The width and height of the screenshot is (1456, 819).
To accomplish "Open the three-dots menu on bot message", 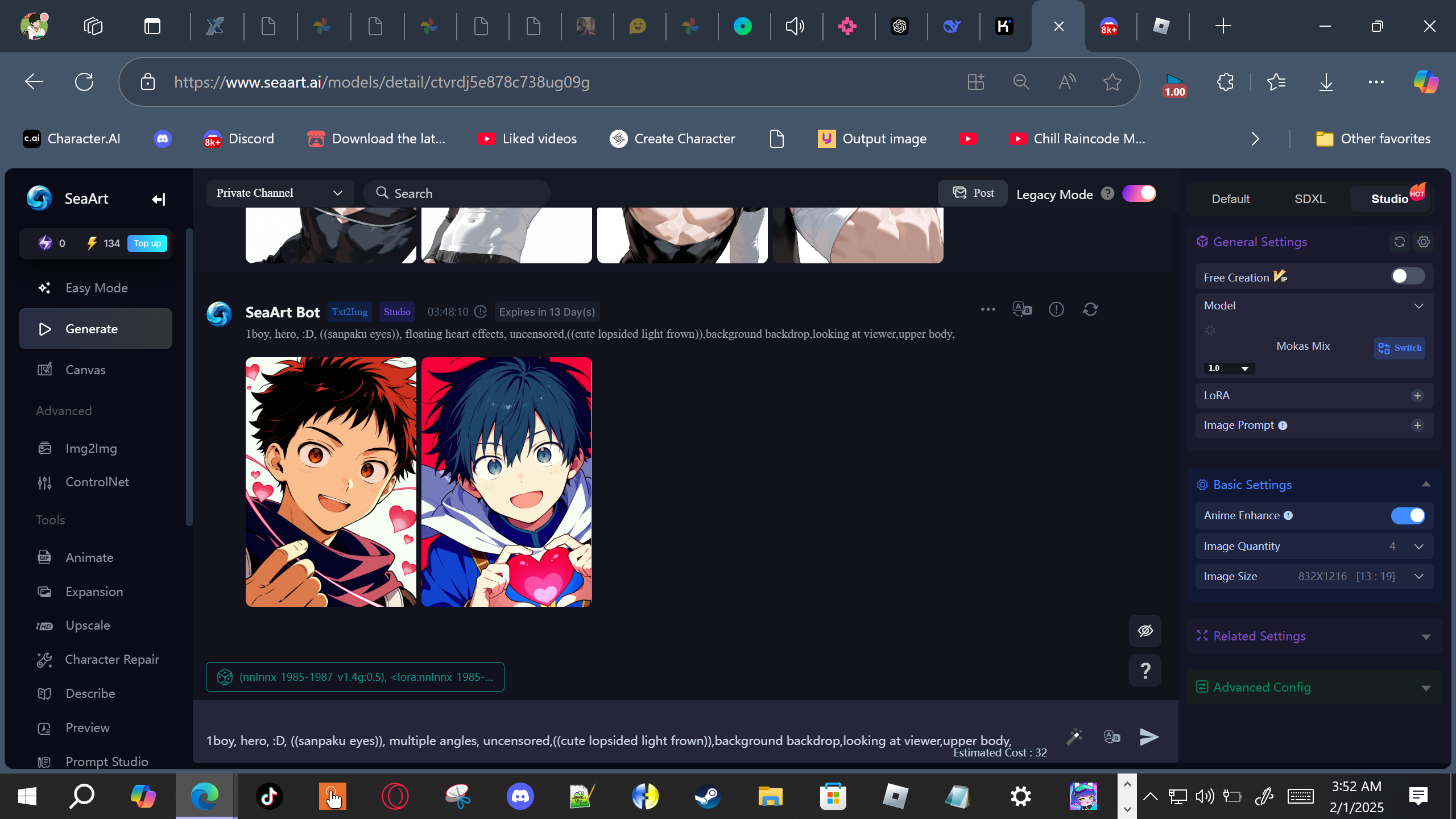I will pos(988,309).
